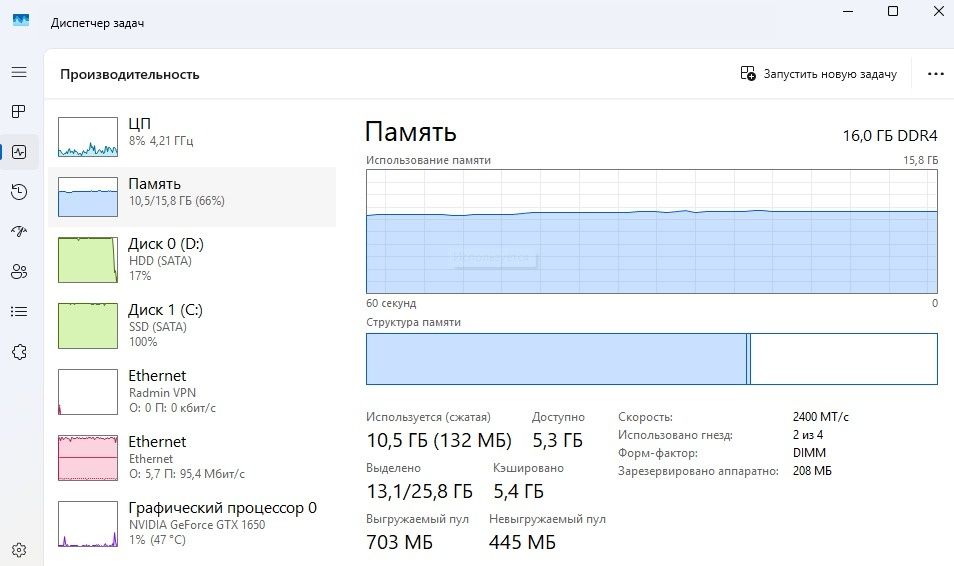Viewport: 954px width, 566px height.
Task: Open the Processes page icon
Action: 19,111
